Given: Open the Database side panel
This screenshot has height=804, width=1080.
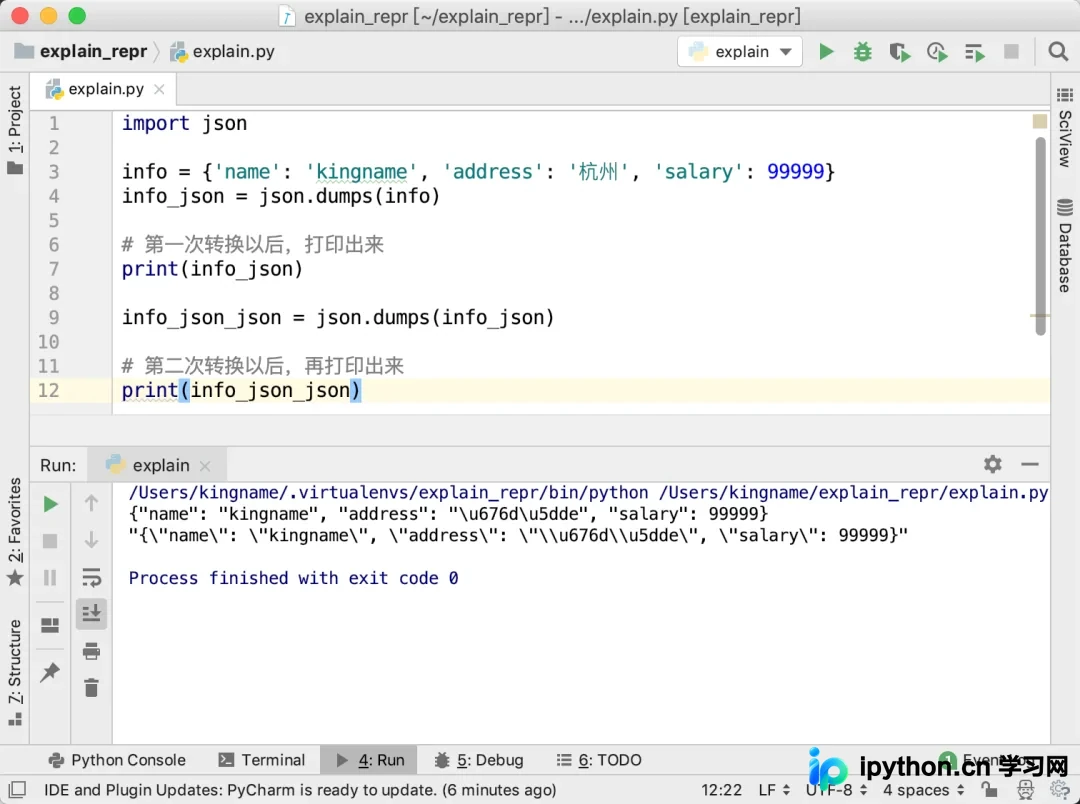Looking at the screenshot, I should (1064, 245).
